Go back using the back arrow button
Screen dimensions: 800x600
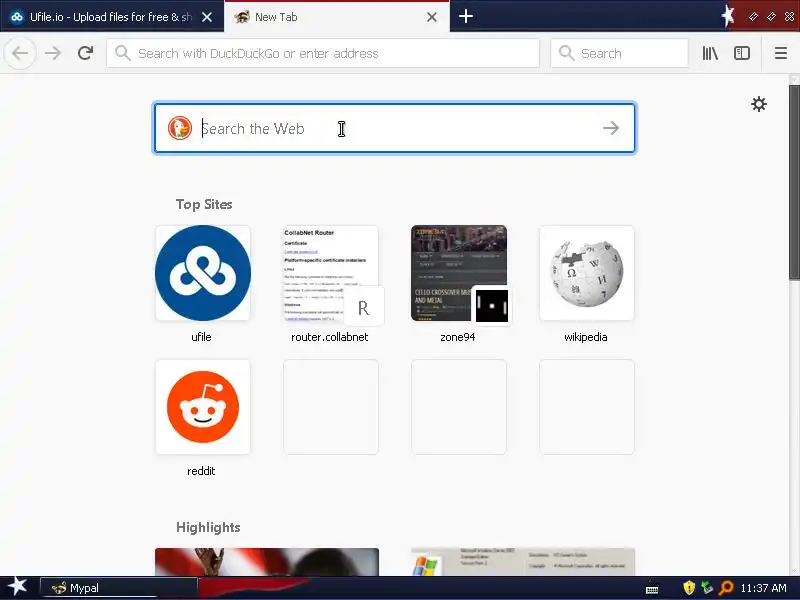pos(20,53)
